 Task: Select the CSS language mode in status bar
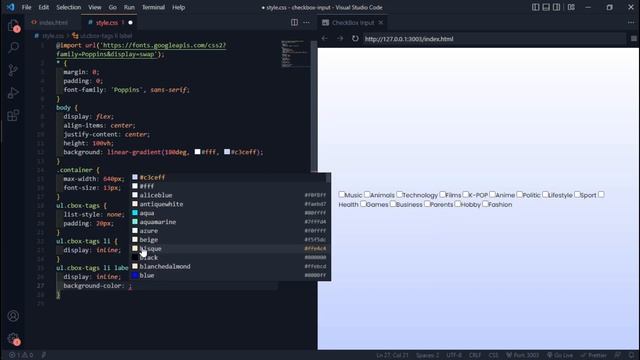pos(493,355)
